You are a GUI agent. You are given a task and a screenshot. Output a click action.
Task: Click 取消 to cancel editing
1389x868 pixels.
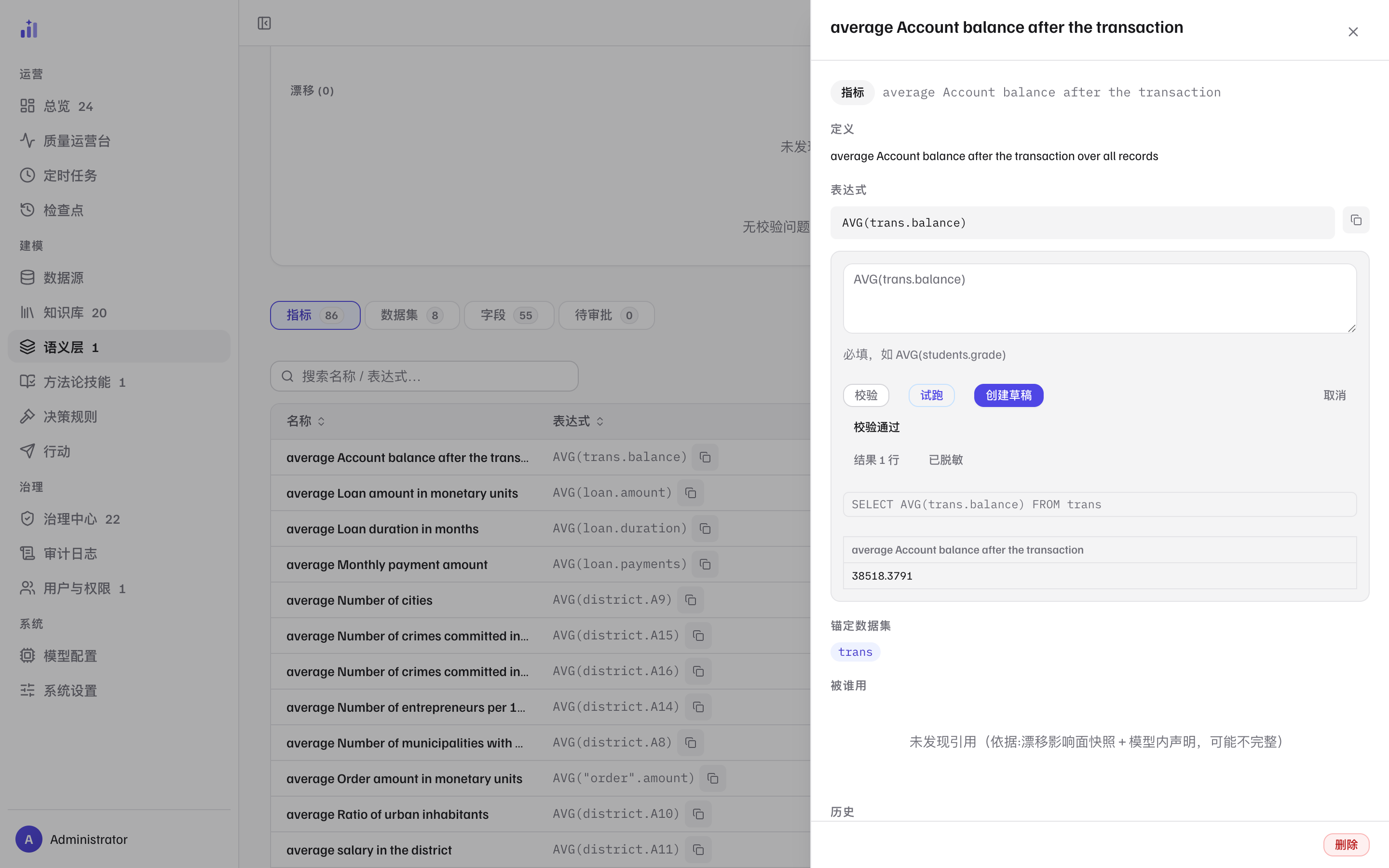click(1335, 395)
